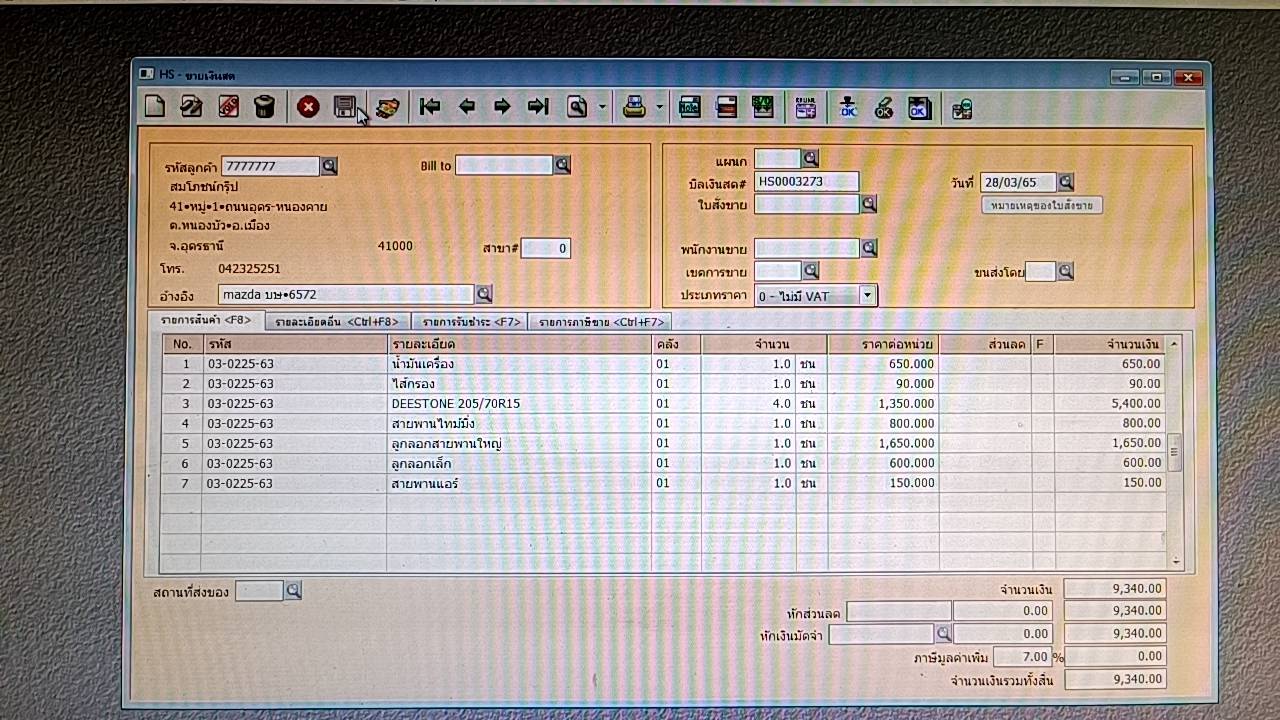Viewport: 1280px width, 720px height.
Task: Click the unit price cell 1,650.000
Action: (883, 443)
